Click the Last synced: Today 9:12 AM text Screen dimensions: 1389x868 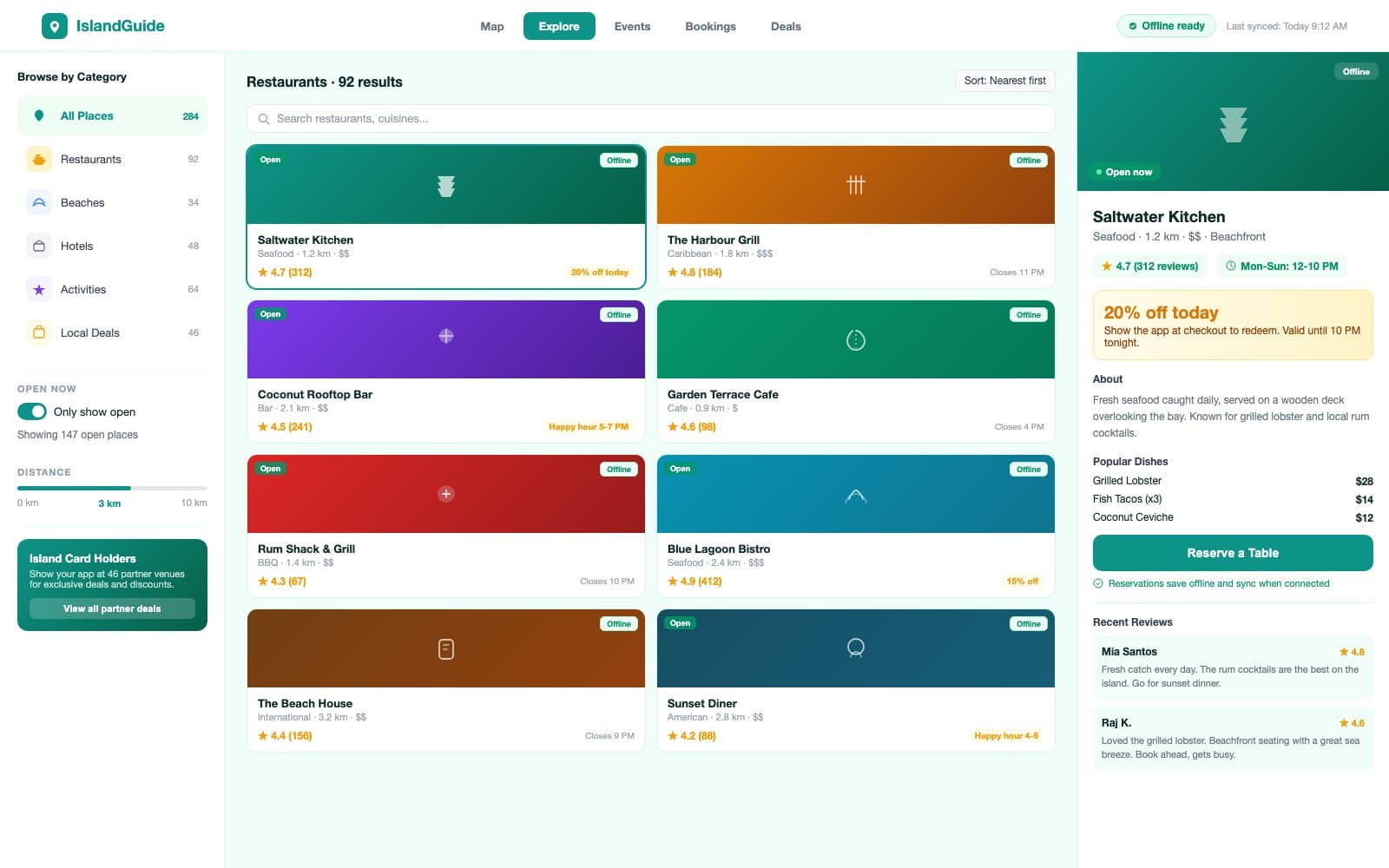pos(1287,26)
